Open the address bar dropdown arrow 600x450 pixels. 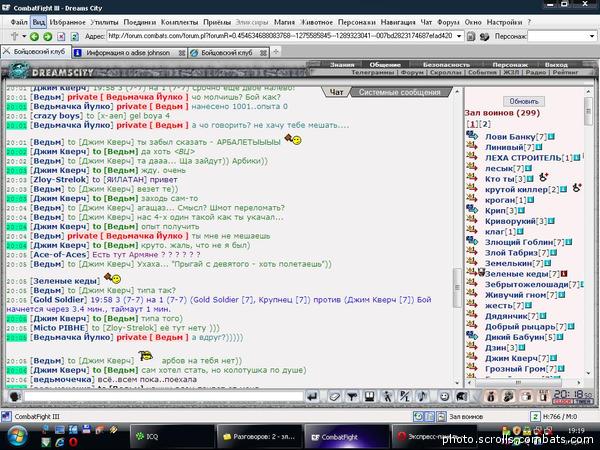tap(459, 37)
